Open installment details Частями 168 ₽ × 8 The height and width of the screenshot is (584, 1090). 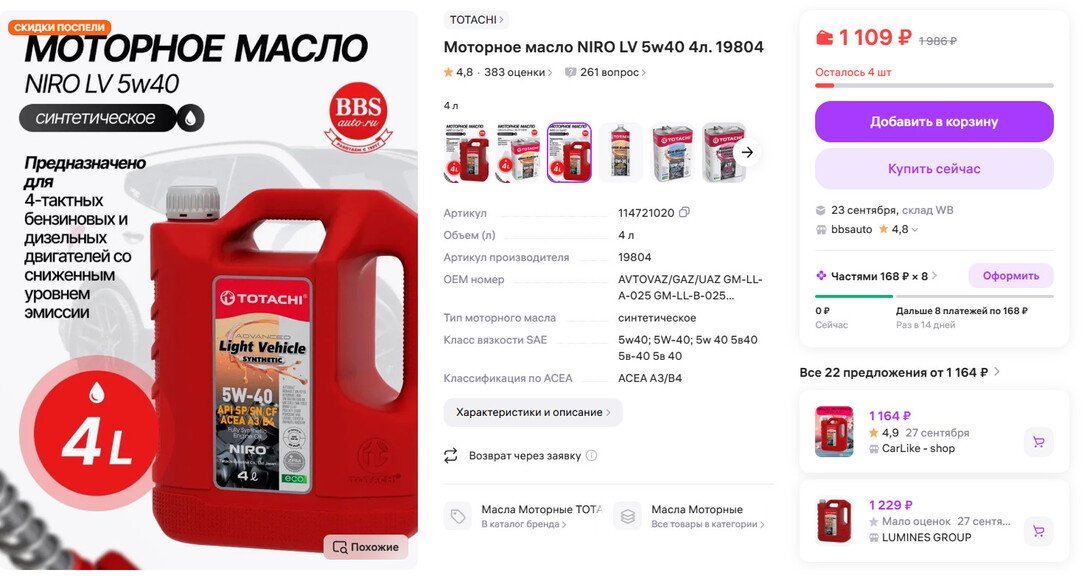(877, 276)
